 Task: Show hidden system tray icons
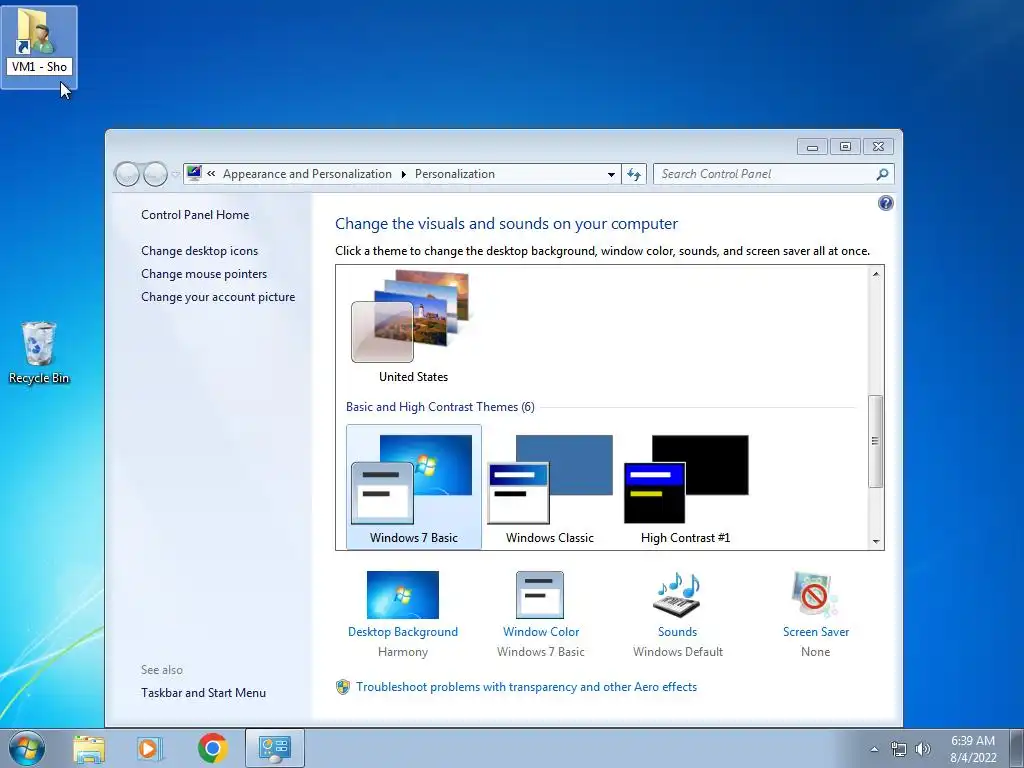tap(874, 750)
